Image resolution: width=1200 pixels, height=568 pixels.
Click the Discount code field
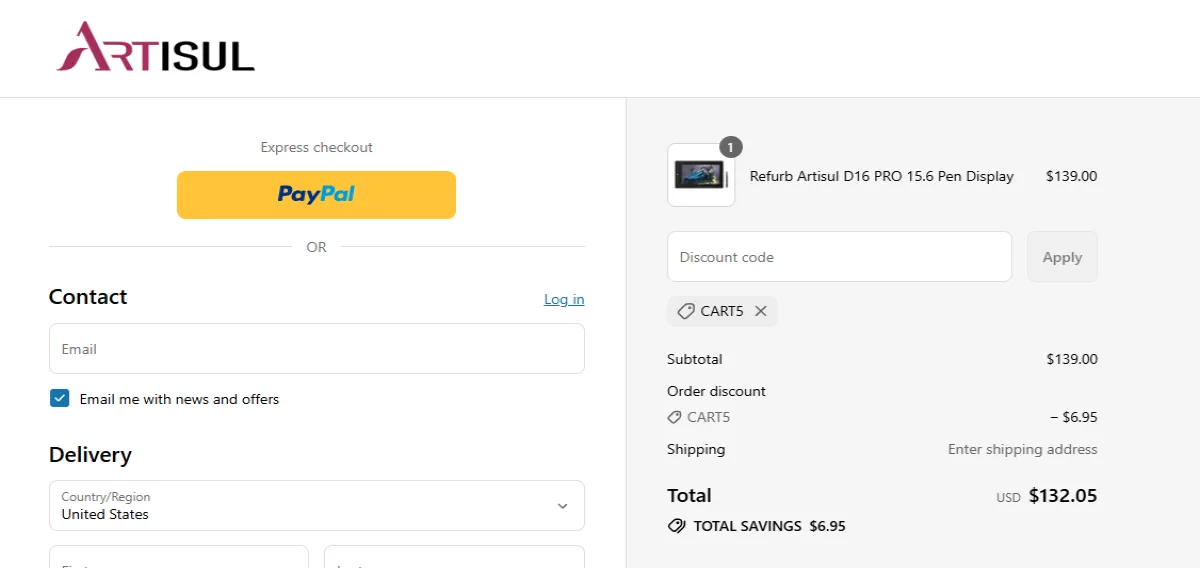[x=840, y=257]
